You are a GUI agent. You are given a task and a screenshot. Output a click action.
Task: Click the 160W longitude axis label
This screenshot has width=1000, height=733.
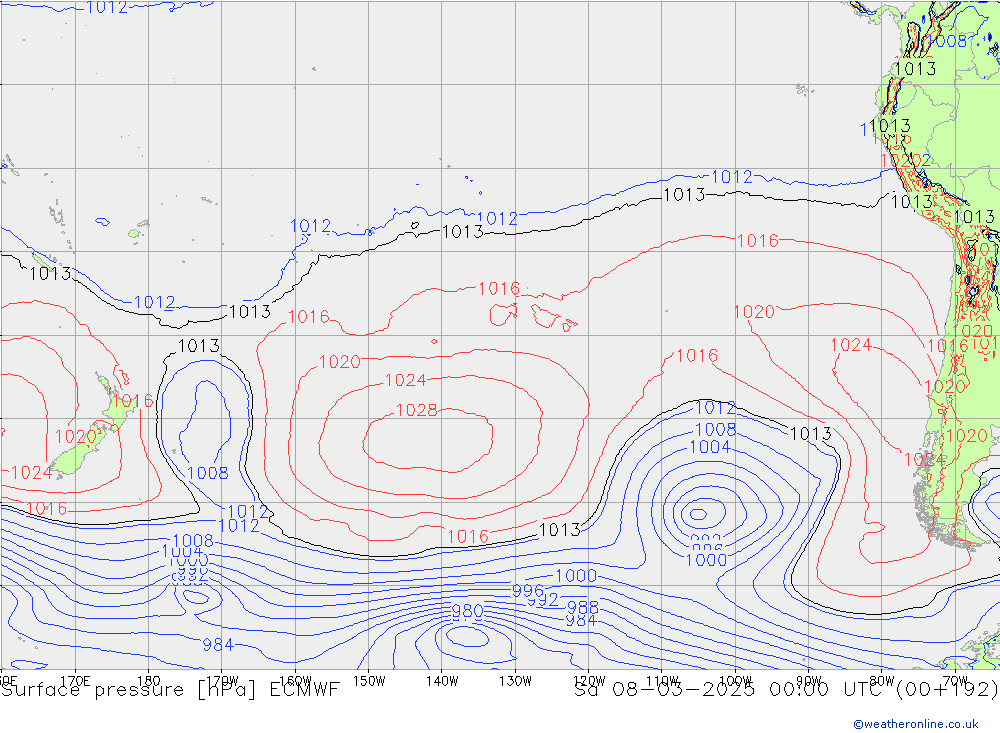pyautogui.click(x=295, y=681)
